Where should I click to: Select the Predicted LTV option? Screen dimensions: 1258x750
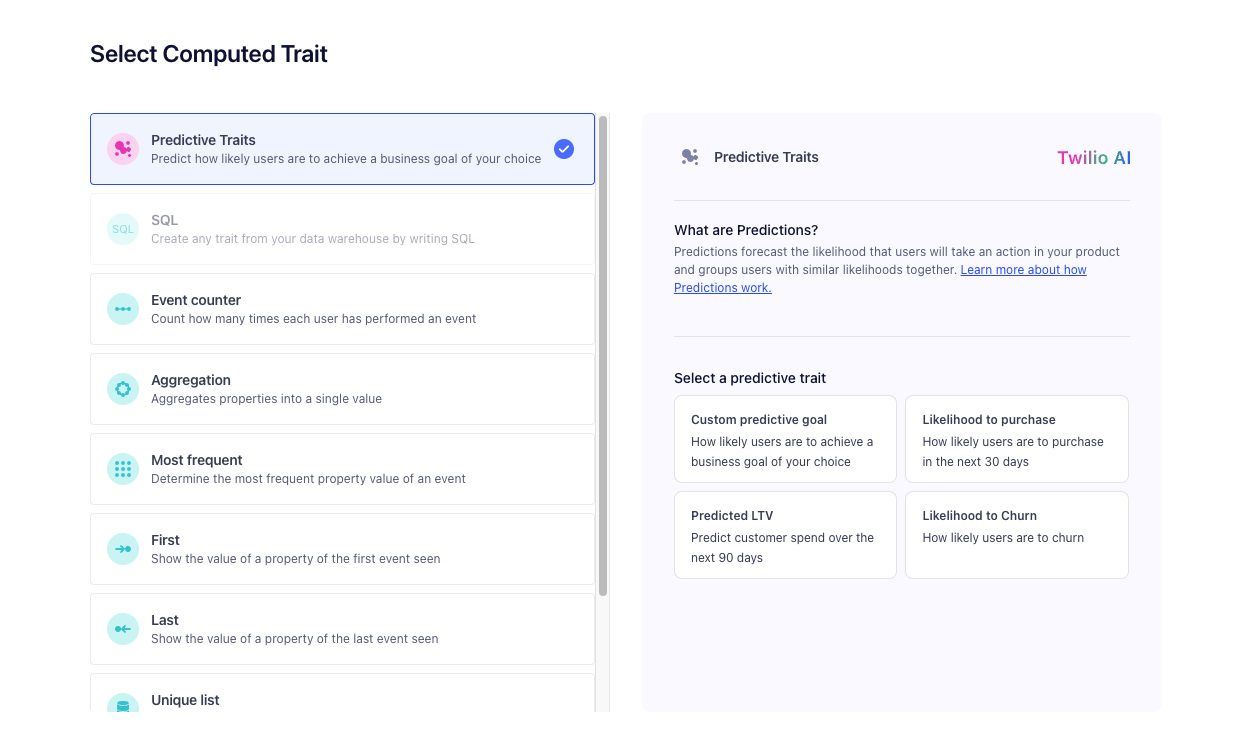pos(785,534)
